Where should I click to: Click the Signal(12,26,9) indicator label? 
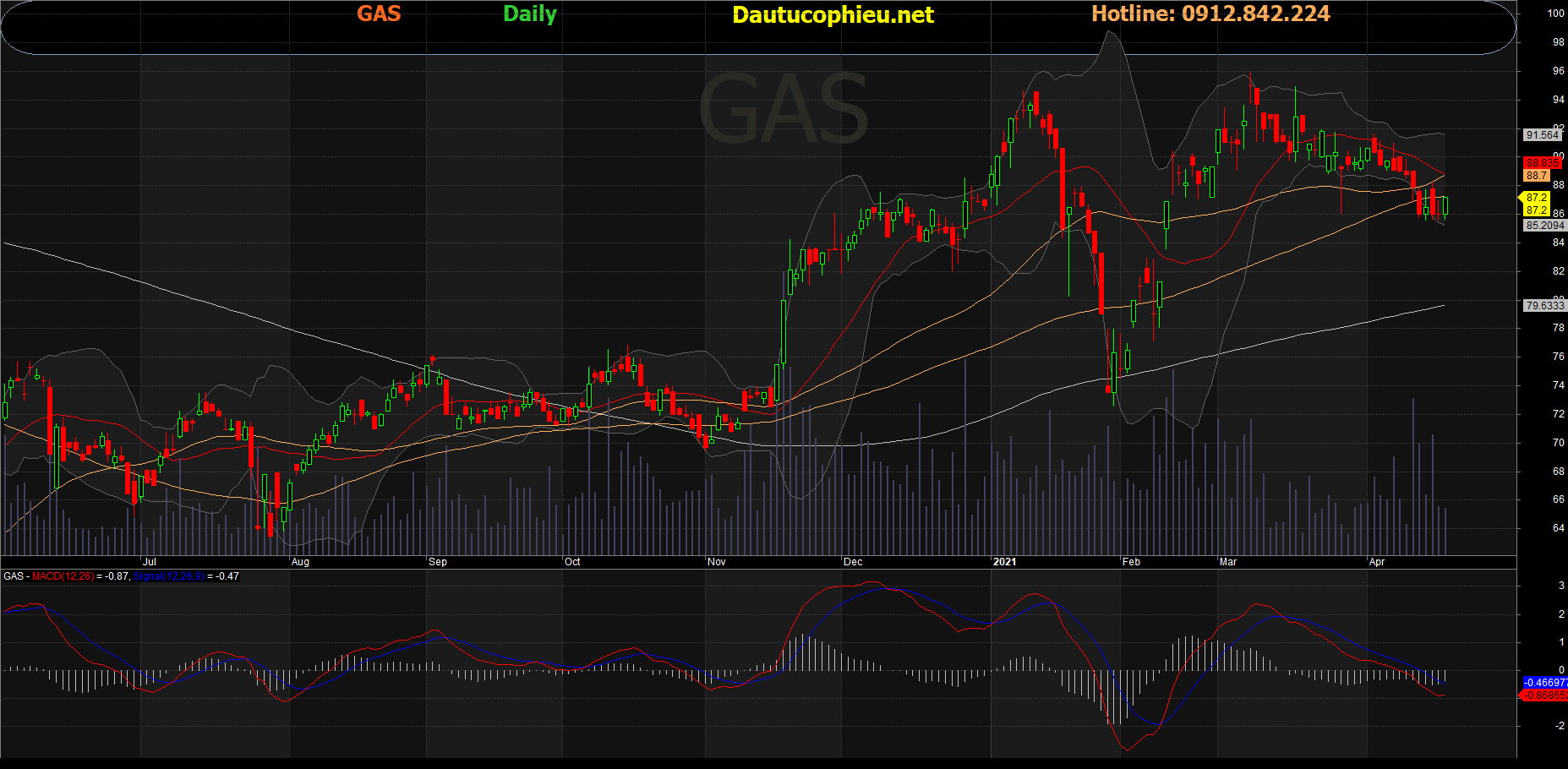point(169,576)
